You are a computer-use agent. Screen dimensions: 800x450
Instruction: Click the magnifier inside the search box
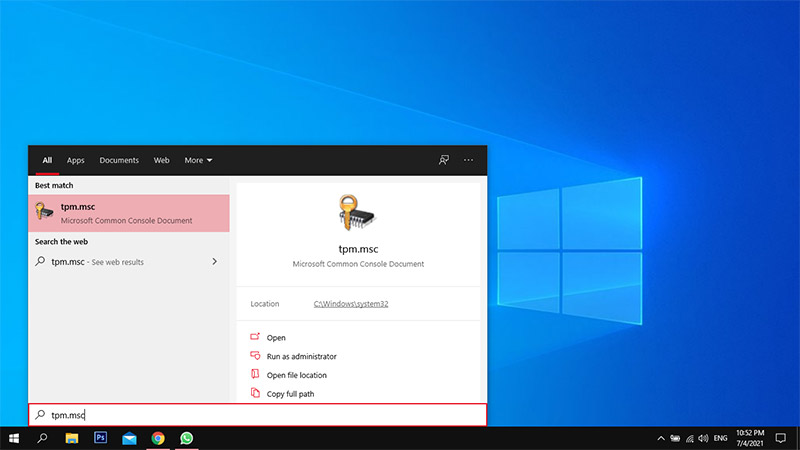[x=40, y=414]
